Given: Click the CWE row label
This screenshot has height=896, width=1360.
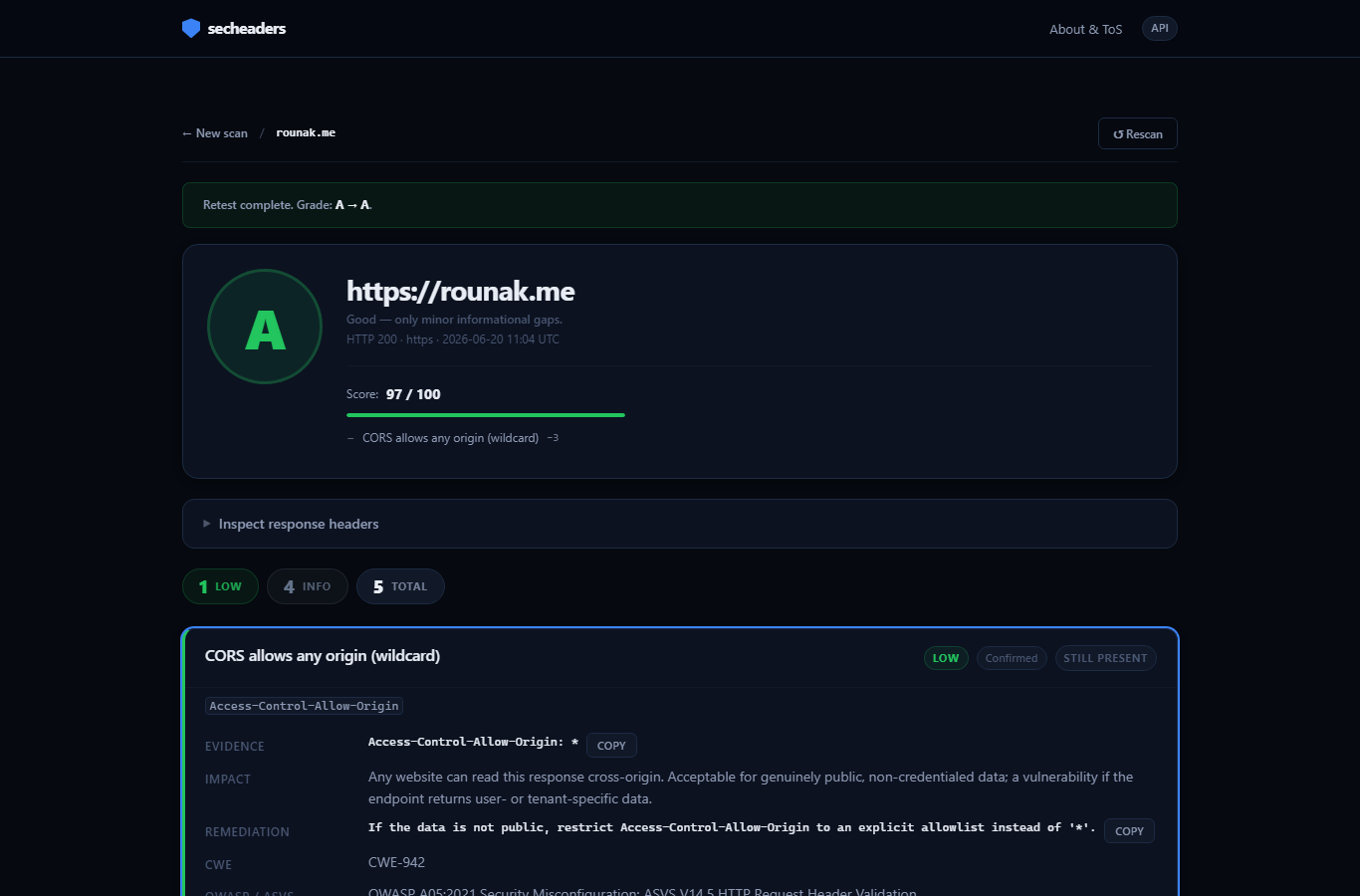Looking at the screenshot, I should pos(218,865).
